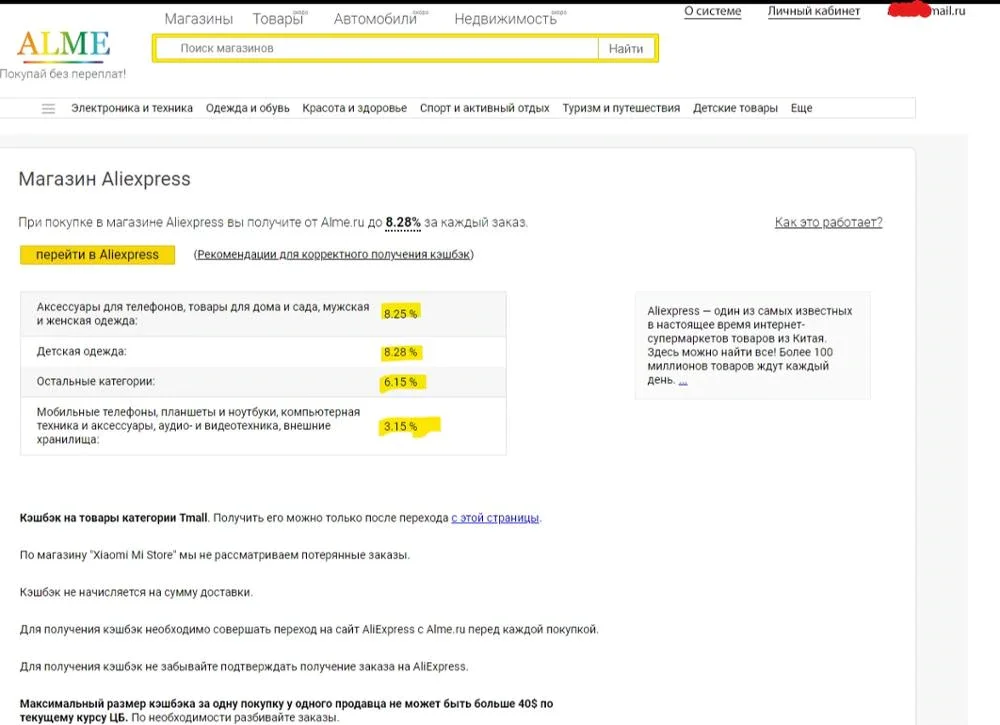Select the Xiaomi Mi Store notice text
This screenshot has height=725, width=1000.
point(214,555)
